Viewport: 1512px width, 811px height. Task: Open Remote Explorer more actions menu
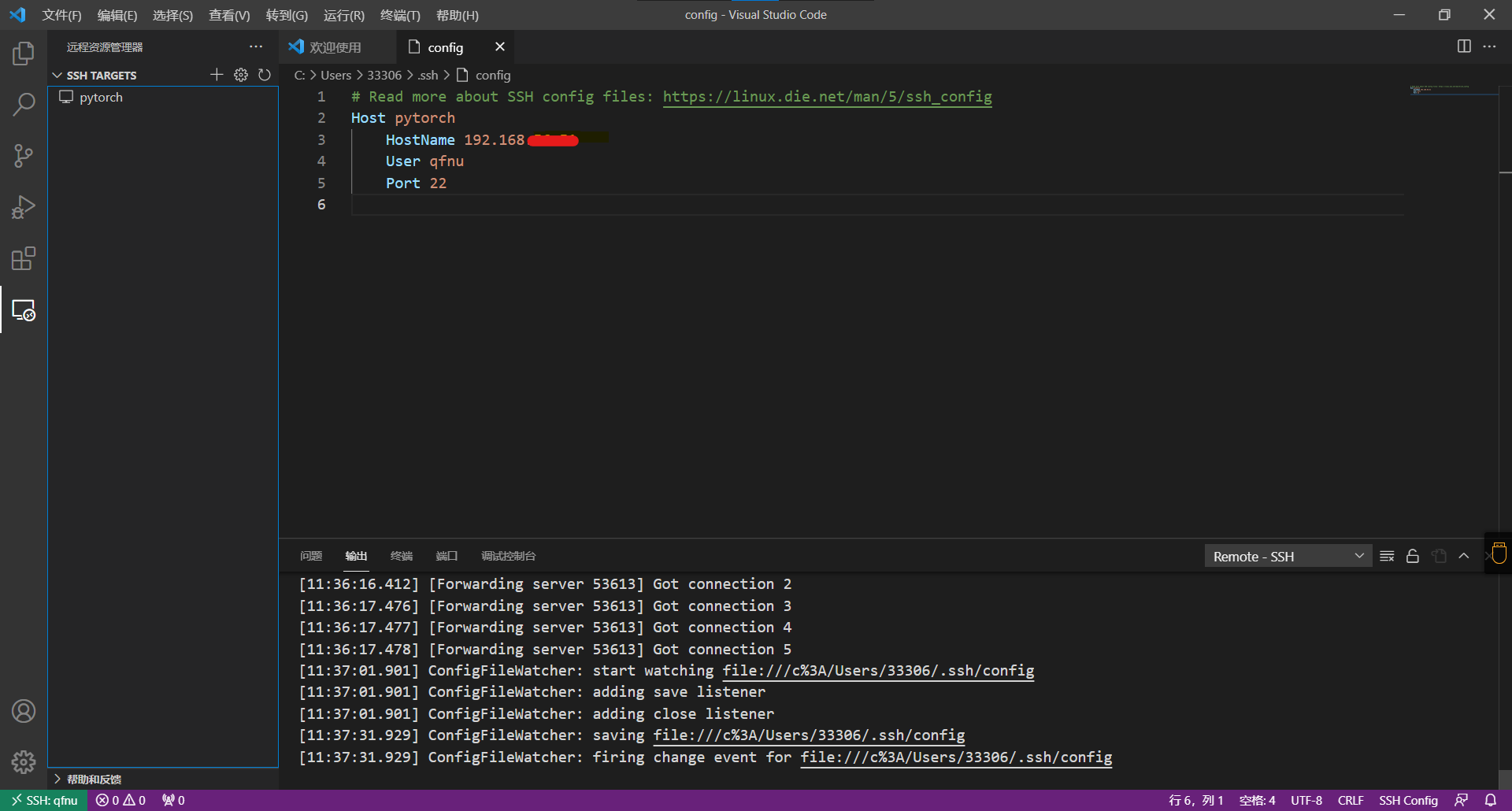click(x=256, y=47)
